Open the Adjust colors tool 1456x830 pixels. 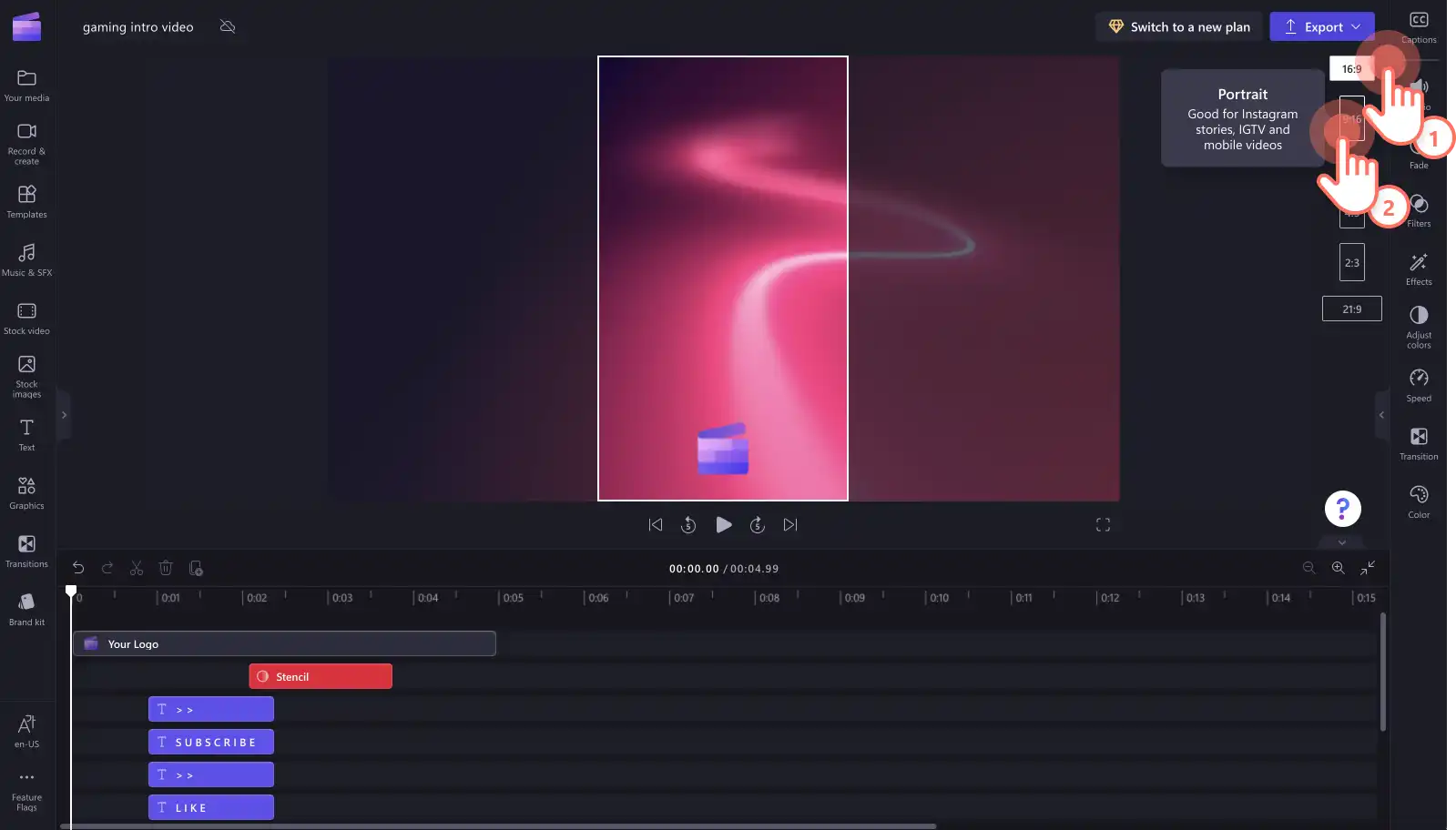1419,327
